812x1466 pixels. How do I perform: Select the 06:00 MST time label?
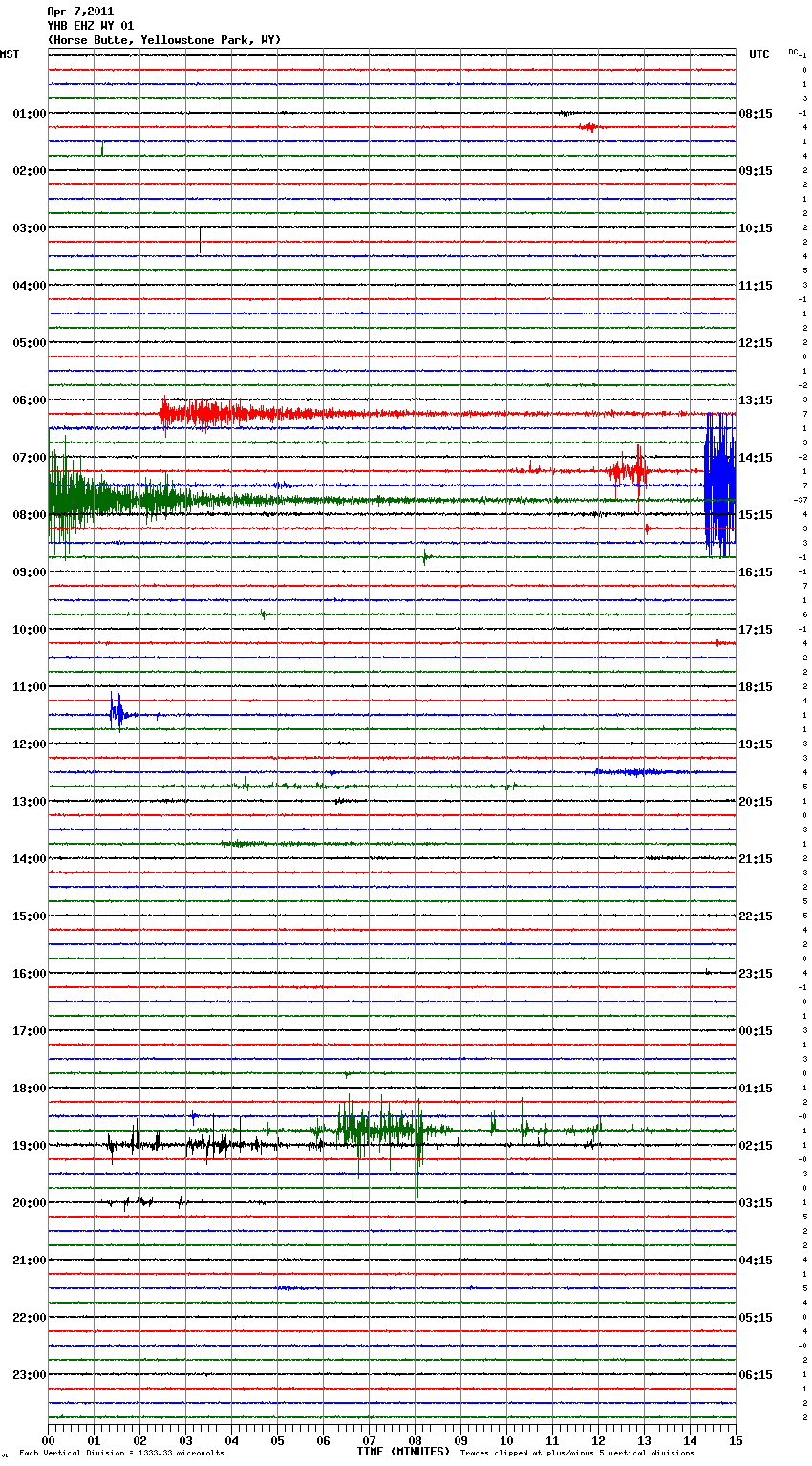30,400
